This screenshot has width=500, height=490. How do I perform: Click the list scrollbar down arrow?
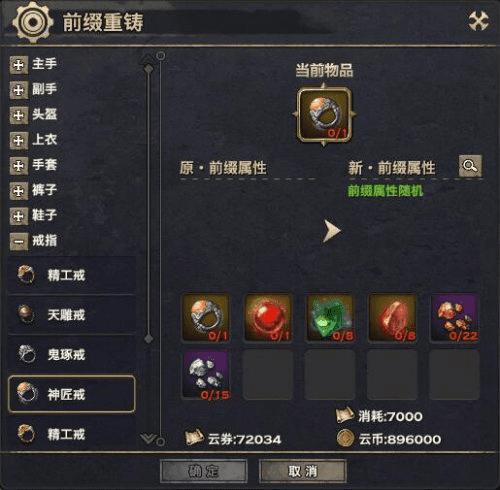coord(147,438)
